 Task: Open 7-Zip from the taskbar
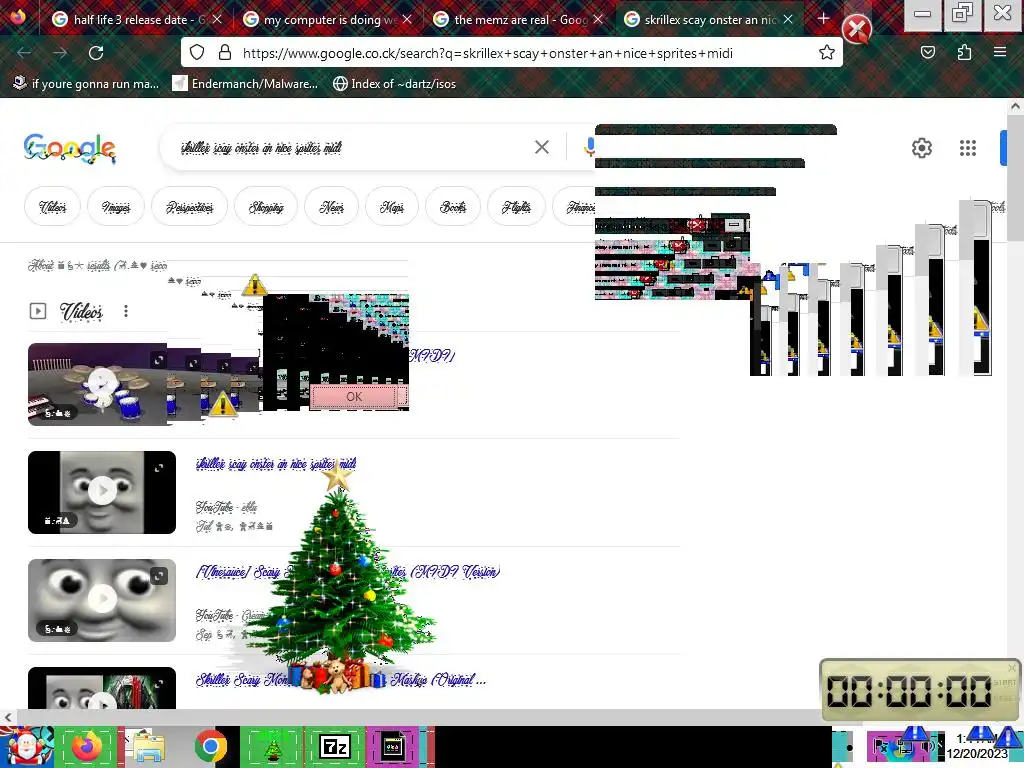[x=334, y=746]
